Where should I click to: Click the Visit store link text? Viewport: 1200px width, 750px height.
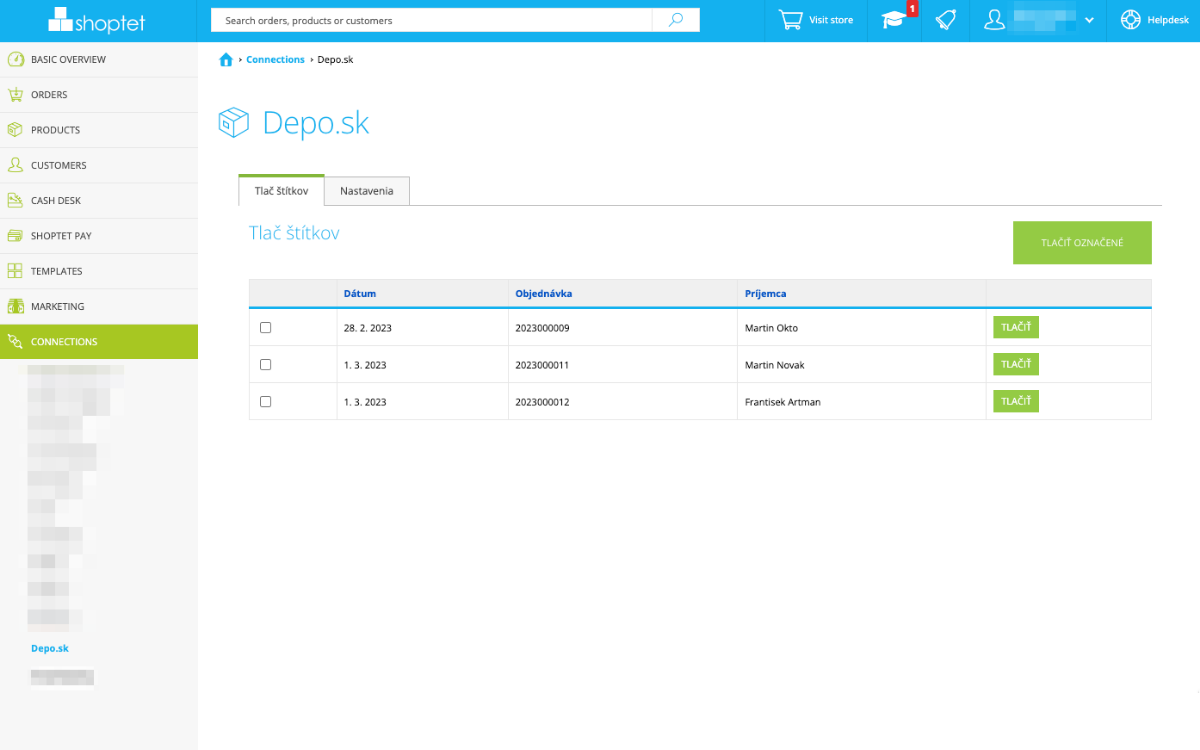coord(831,20)
